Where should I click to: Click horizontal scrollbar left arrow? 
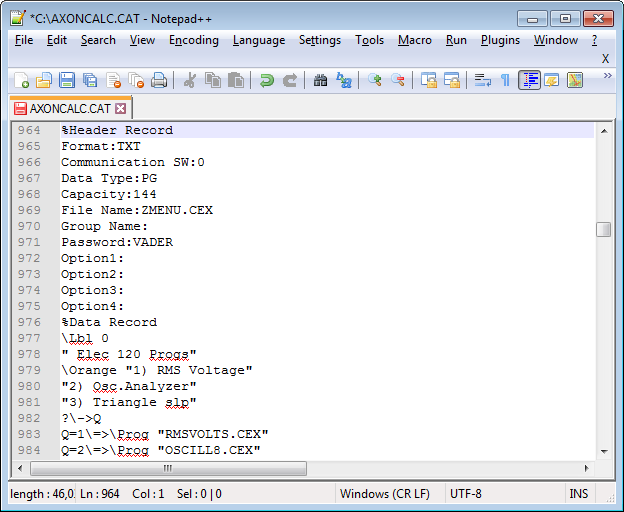click(20, 468)
